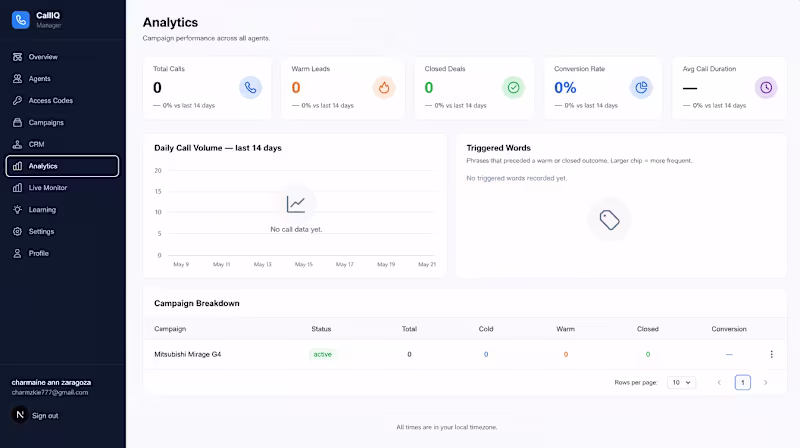Open the Overview page

click(62, 57)
